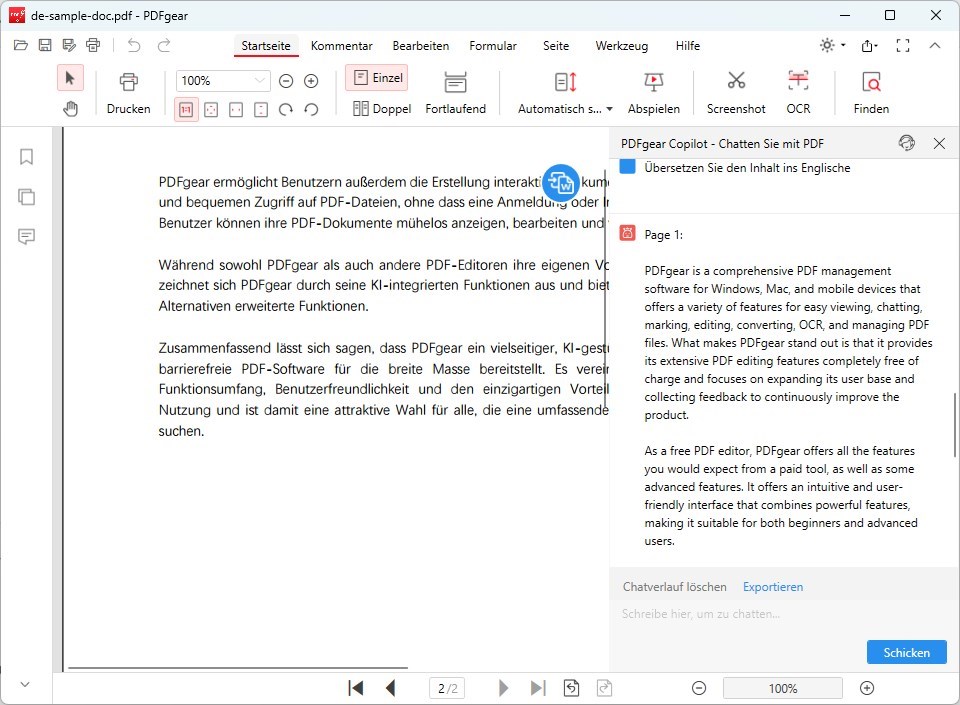Image resolution: width=960 pixels, height=705 pixels.
Task: Open the bookmarks sidebar panel
Action: tap(26, 157)
